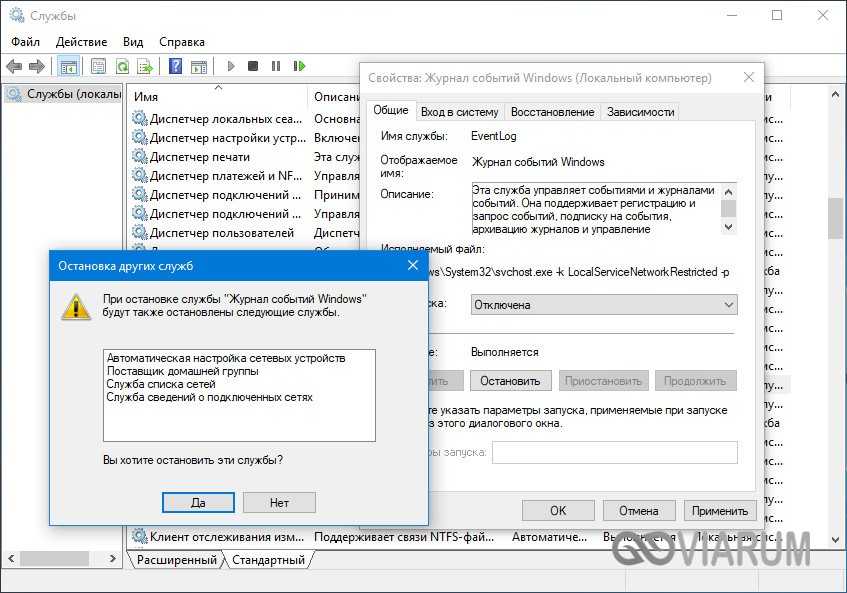Click Да to stop dependent services
The width and height of the screenshot is (847, 593).
(x=198, y=502)
